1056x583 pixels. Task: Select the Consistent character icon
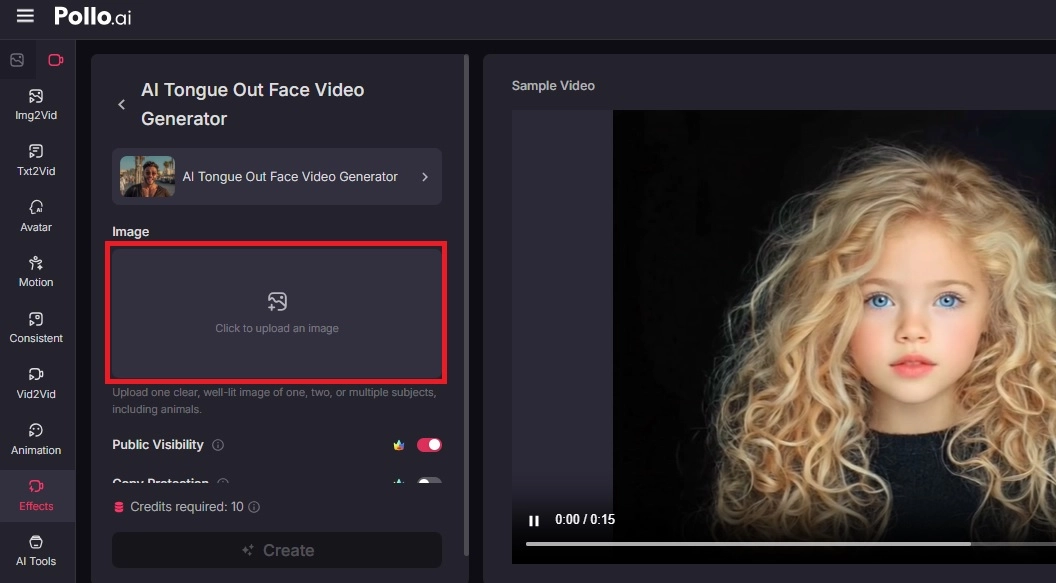(x=36, y=327)
